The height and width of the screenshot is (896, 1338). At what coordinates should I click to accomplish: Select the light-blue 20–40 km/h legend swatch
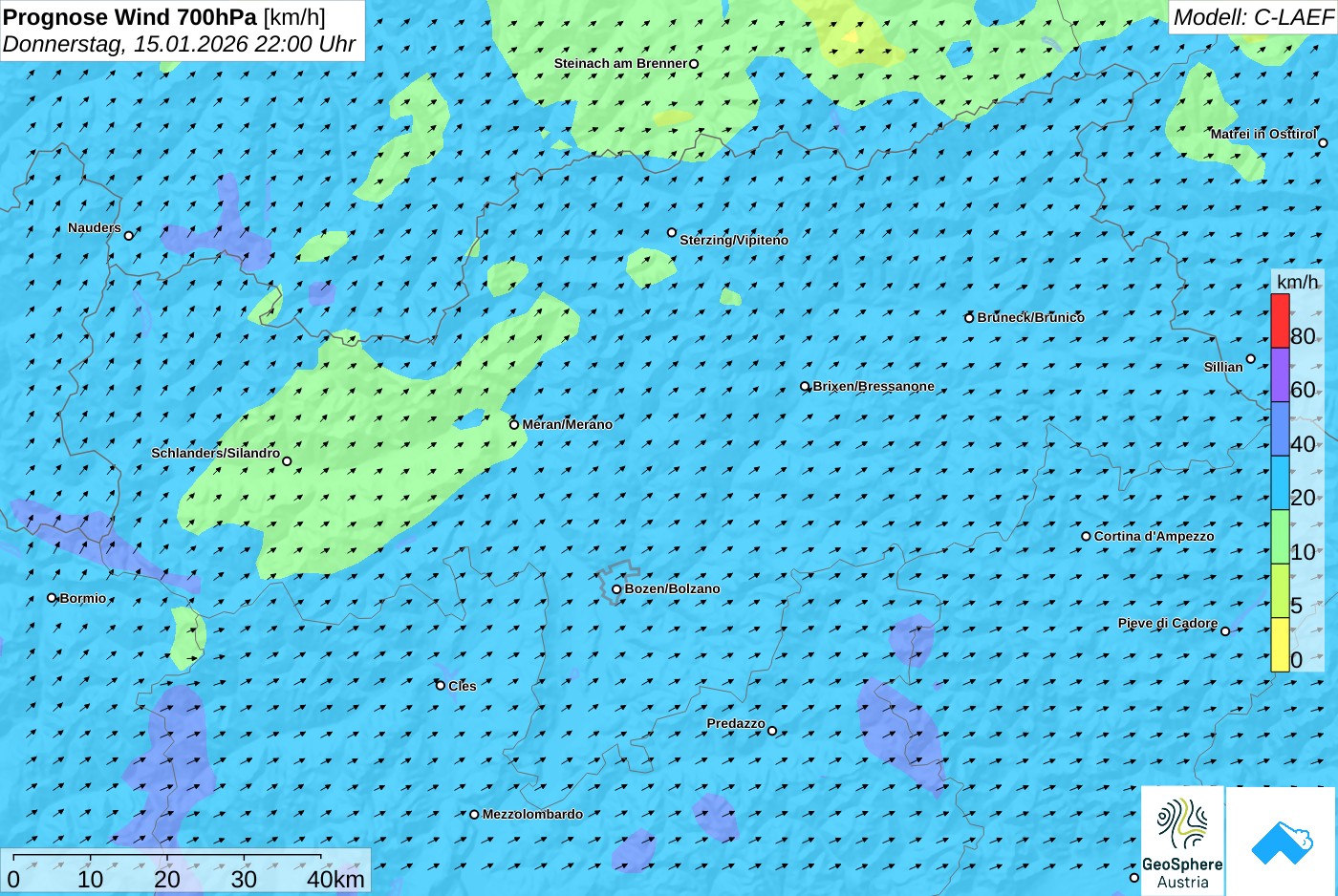[x=1280, y=482]
